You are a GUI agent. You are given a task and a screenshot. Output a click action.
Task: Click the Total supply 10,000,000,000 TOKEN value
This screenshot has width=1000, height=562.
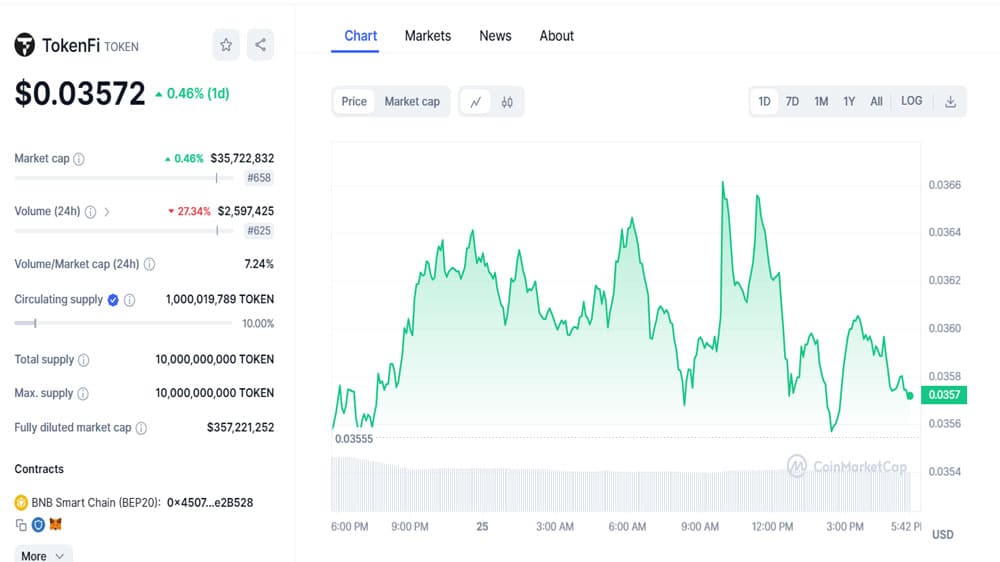[x=215, y=359]
